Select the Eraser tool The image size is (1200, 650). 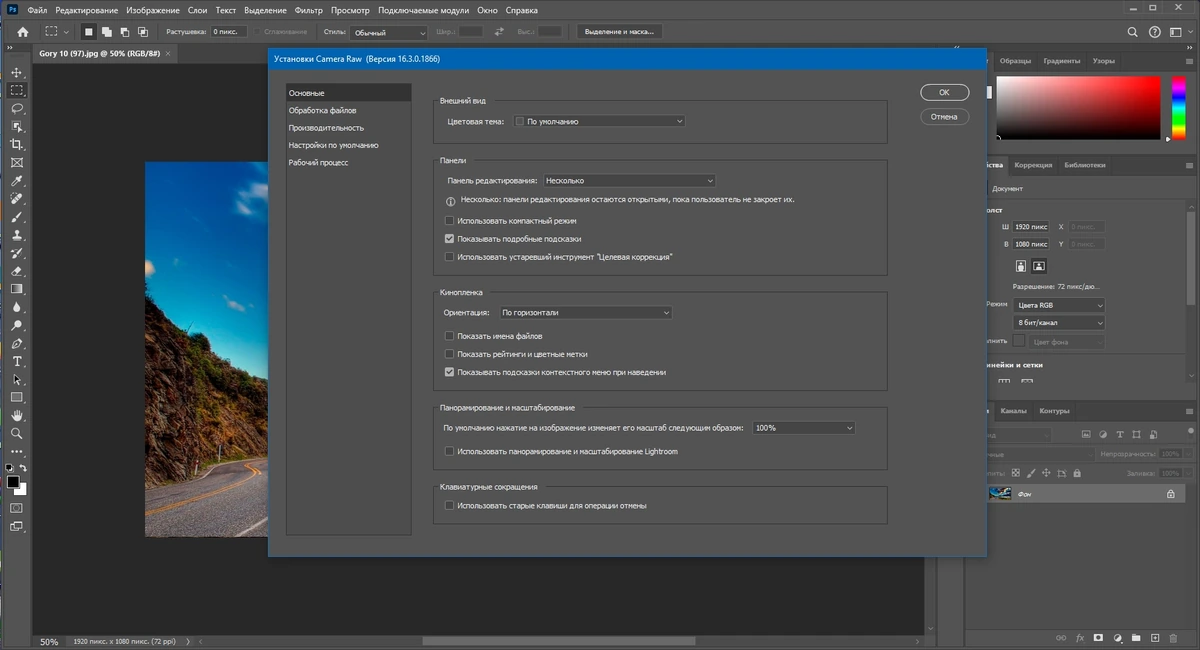17,271
